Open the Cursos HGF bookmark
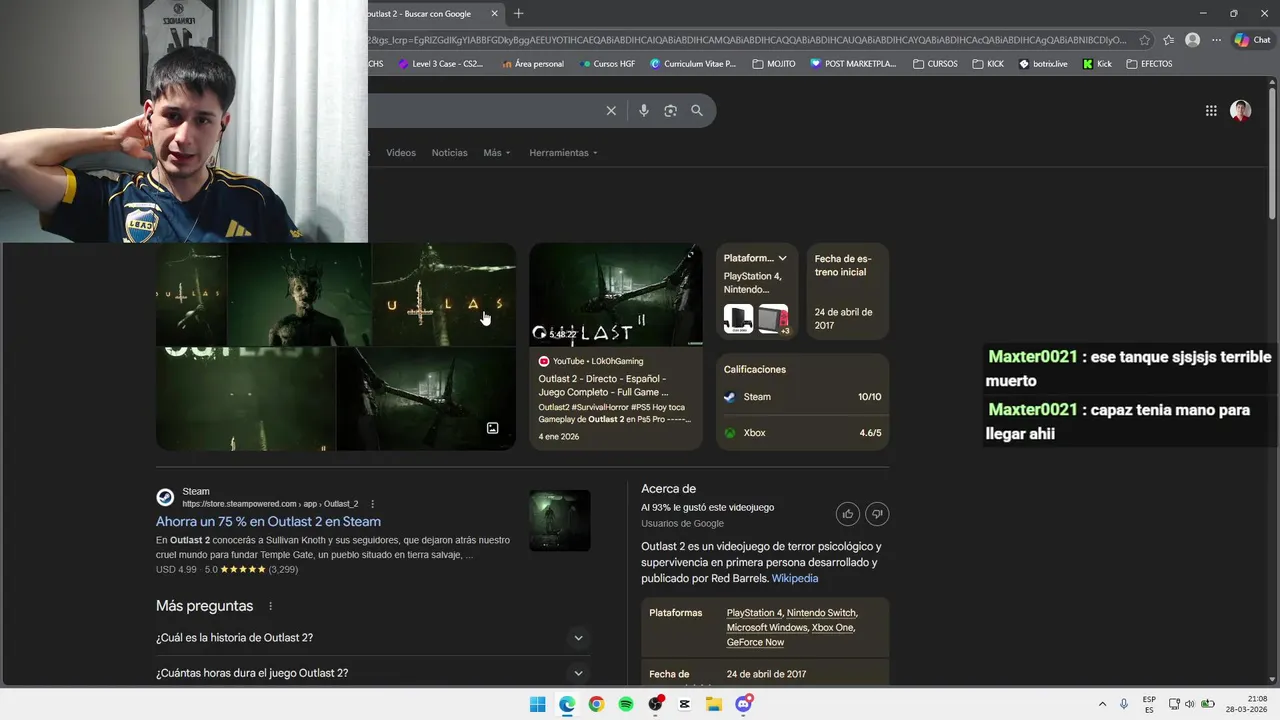 point(607,64)
